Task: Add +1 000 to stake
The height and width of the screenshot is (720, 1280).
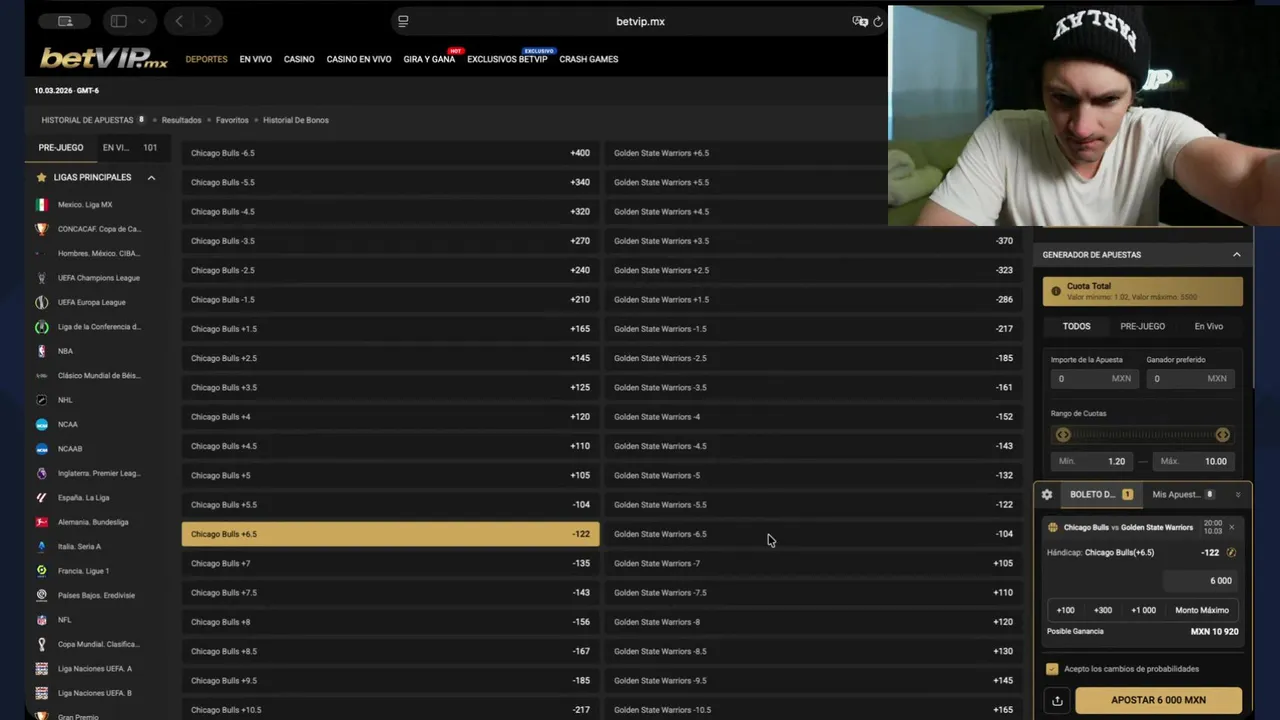Action: [1143, 610]
